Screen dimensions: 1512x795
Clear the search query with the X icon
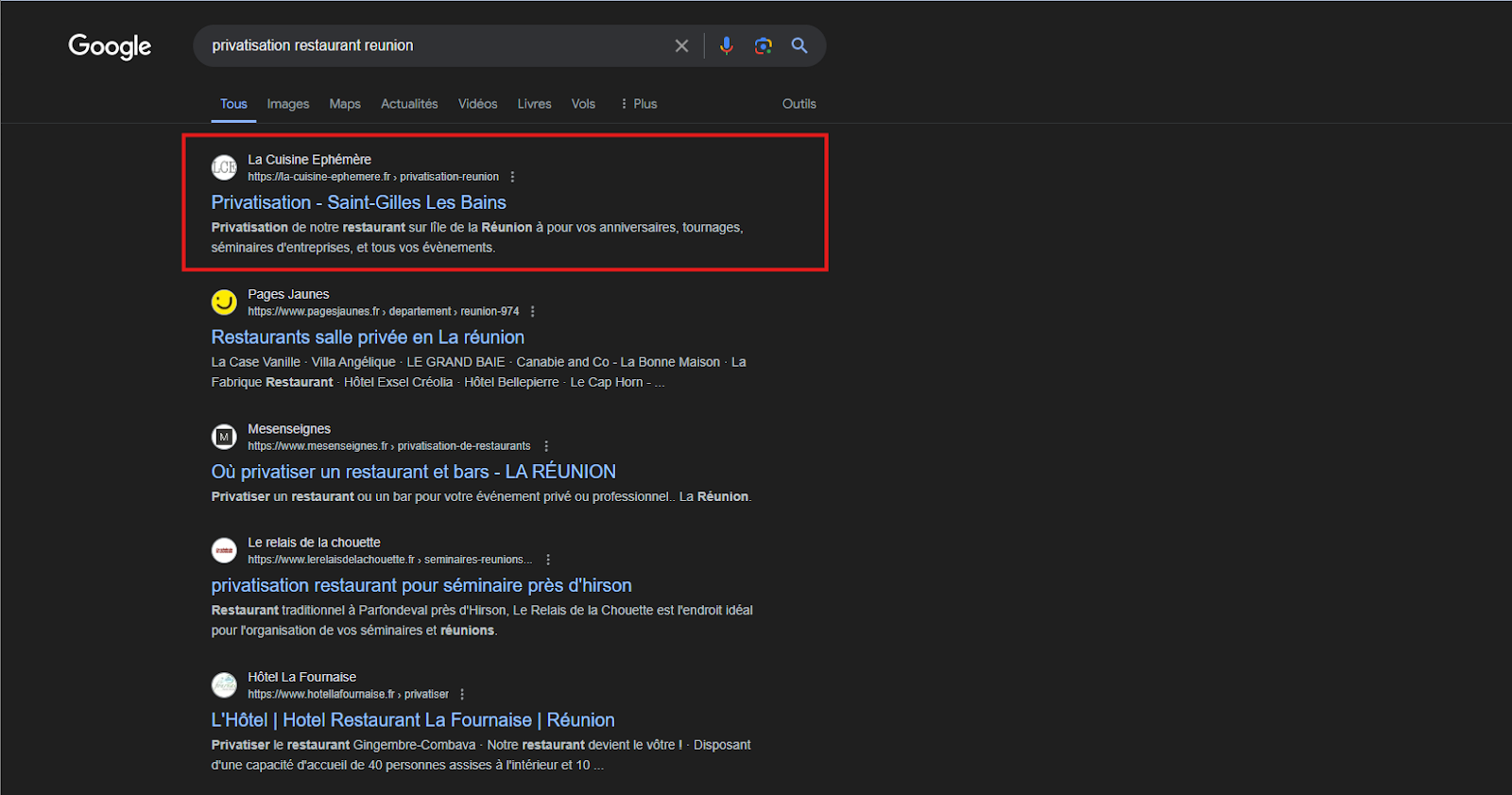pos(681,45)
